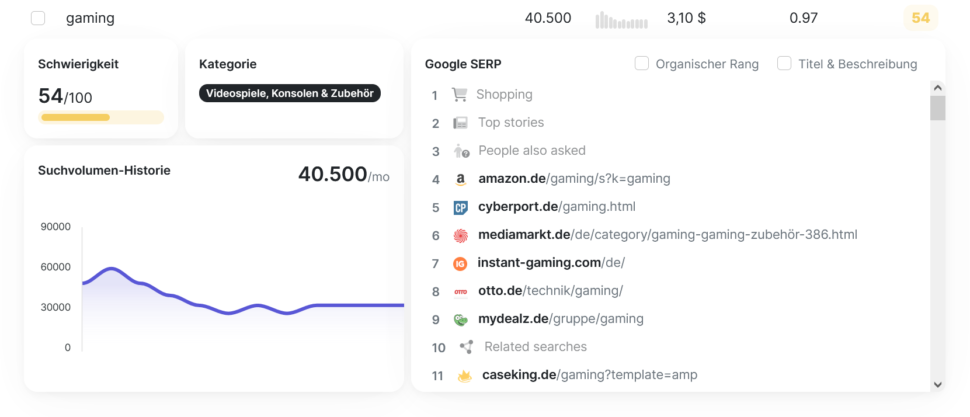The image size is (970, 417).
Task: Open mydealz.de/gruppe/gaming result
Action: [560, 319]
